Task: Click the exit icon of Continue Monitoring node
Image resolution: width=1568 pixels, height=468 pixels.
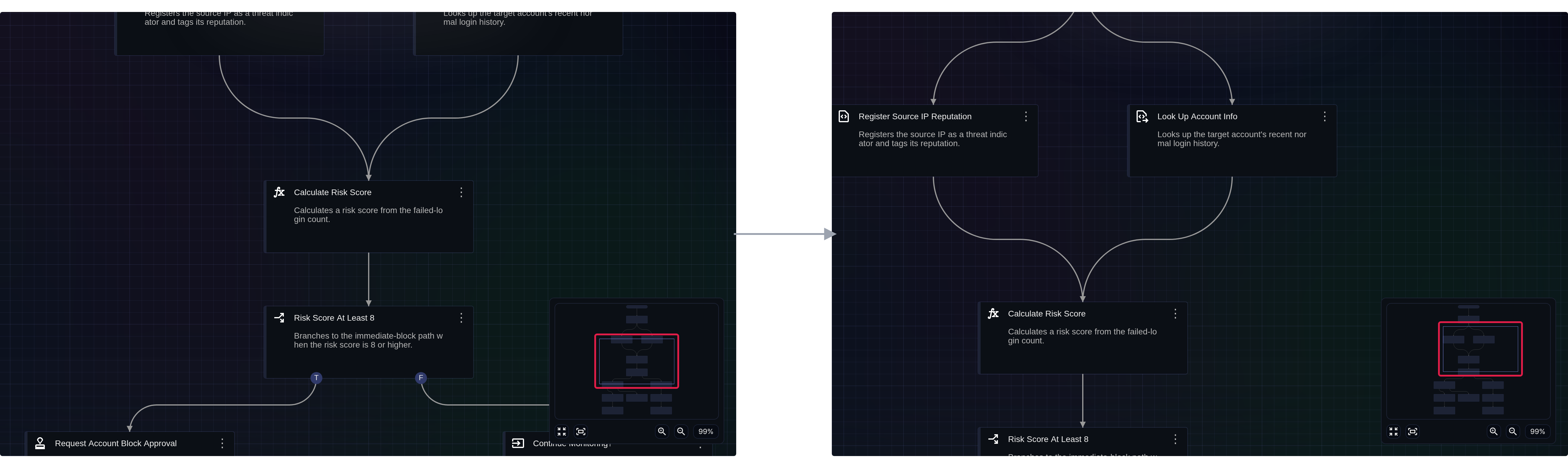Action: pos(518,443)
